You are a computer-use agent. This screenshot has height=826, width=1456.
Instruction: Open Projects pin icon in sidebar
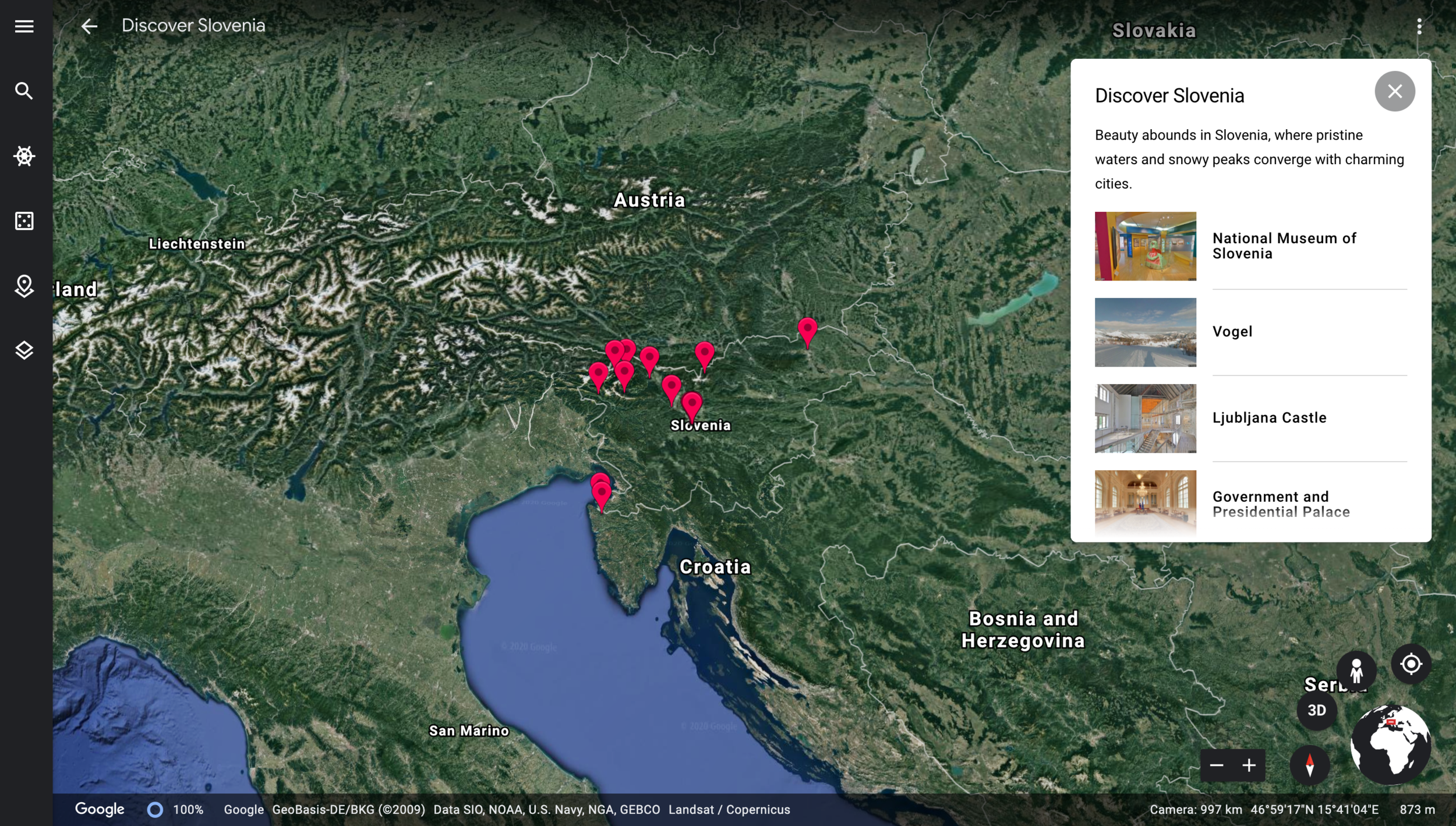pyautogui.click(x=24, y=286)
